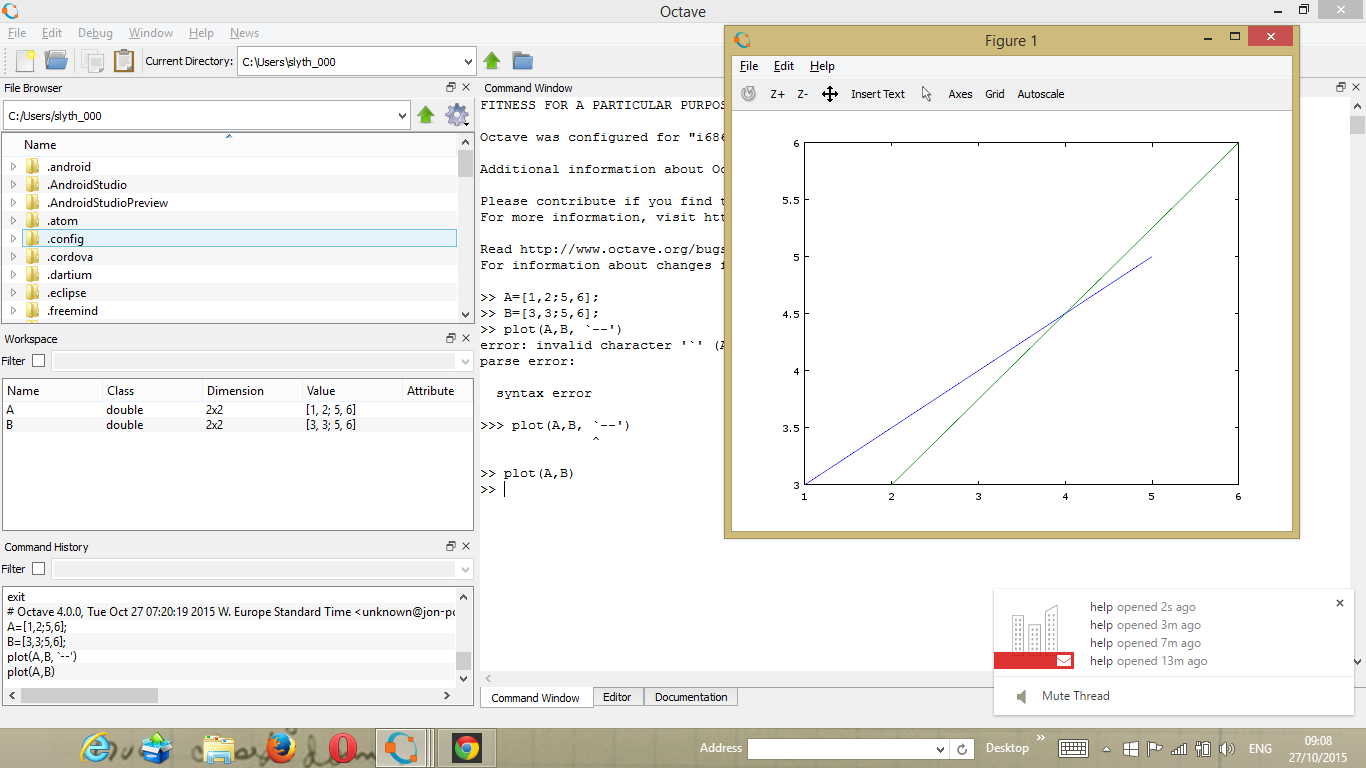
Task: Click Z+ zoom in on Figure 1
Action: click(x=777, y=94)
